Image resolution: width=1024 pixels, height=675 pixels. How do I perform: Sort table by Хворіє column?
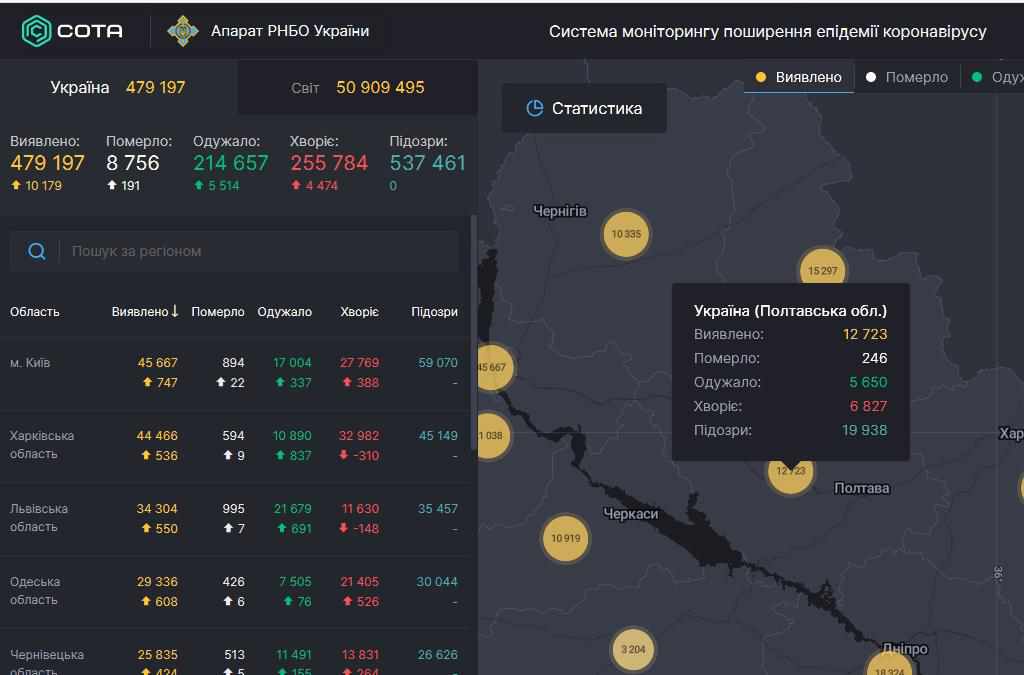point(359,312)
